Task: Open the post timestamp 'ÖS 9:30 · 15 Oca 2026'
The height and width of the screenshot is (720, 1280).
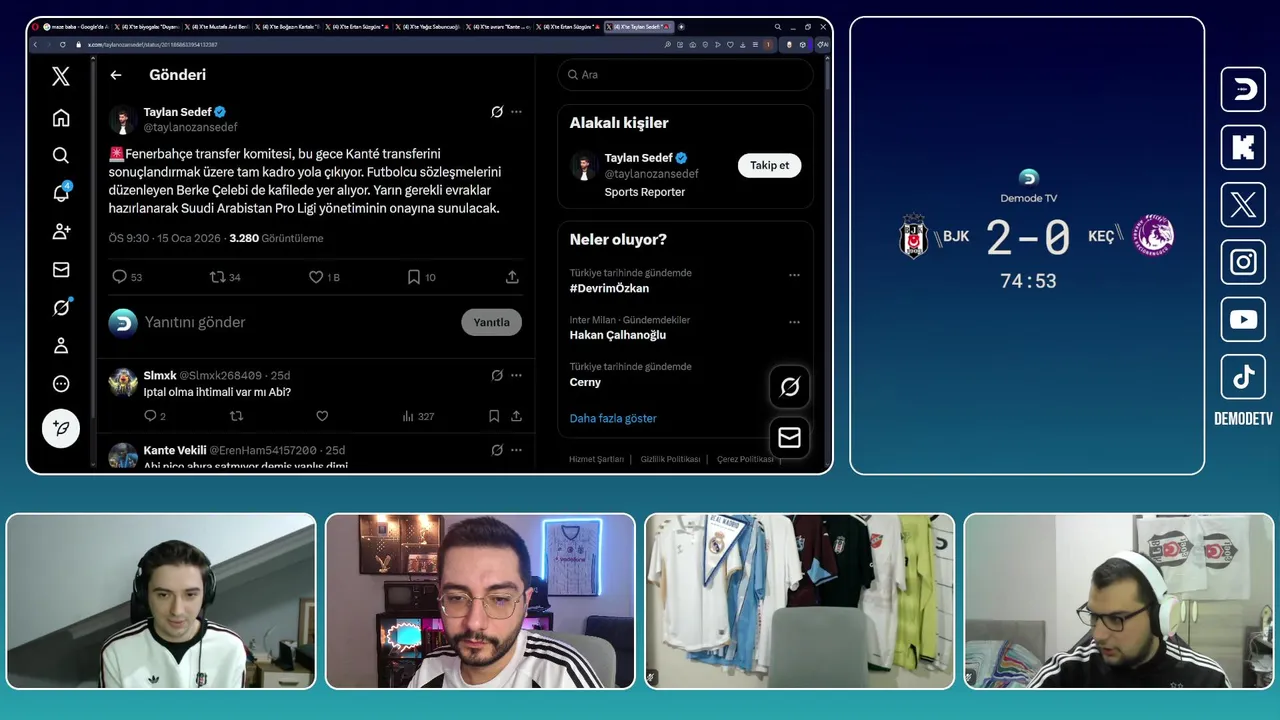Action: pos(166,238)
